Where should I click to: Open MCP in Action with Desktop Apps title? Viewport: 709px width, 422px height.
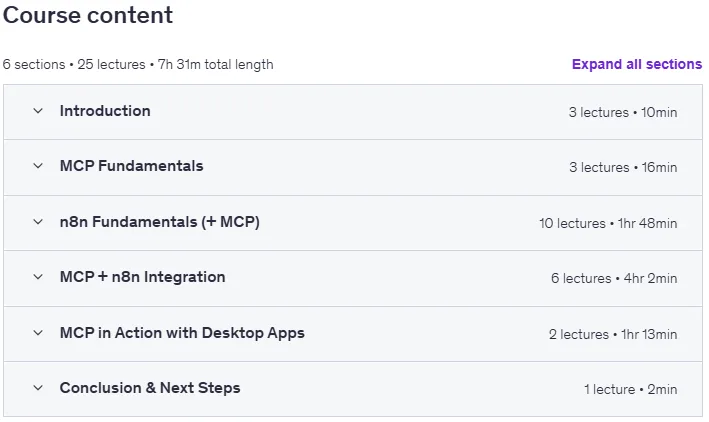tap(182, 333)
